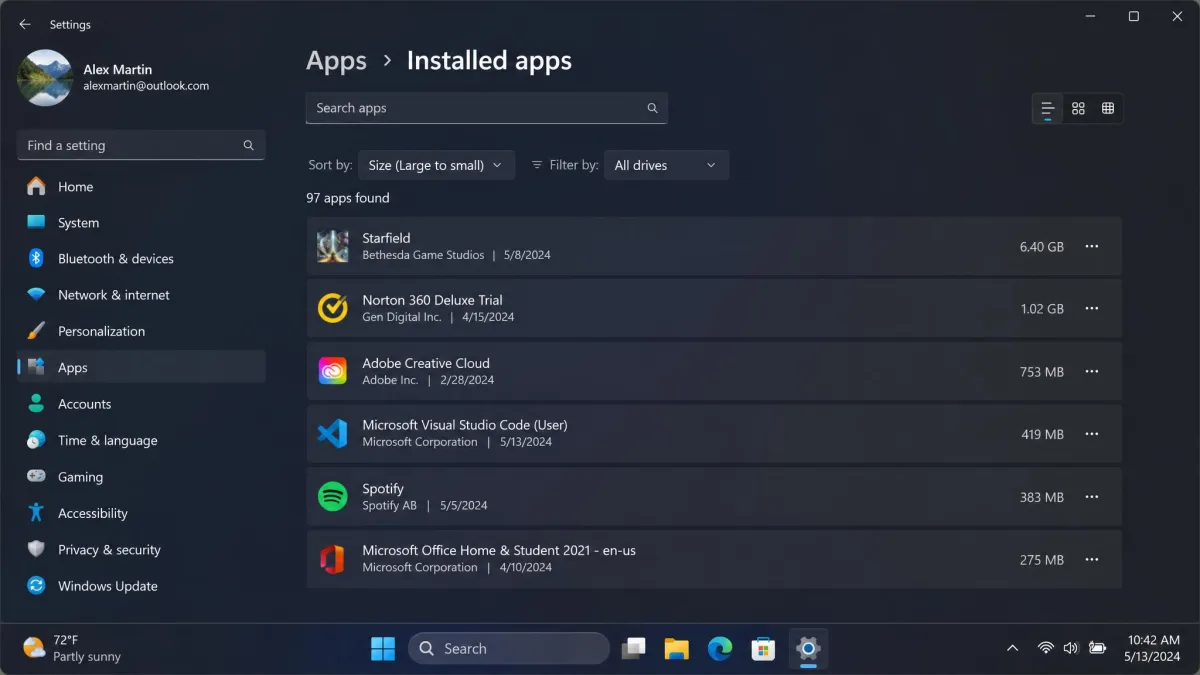Open Bluetooth & devices settings
Viewport: 1200px width, 675px height.
click(141, 258)
